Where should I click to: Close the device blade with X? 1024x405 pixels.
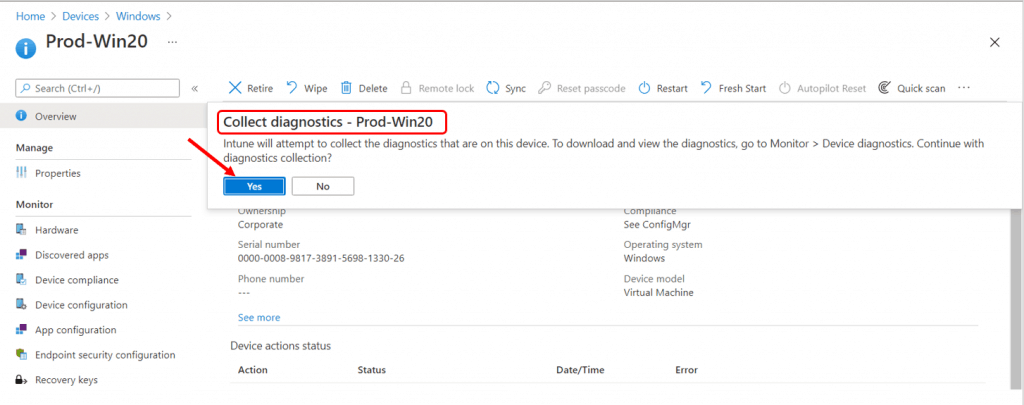point(995,42)
